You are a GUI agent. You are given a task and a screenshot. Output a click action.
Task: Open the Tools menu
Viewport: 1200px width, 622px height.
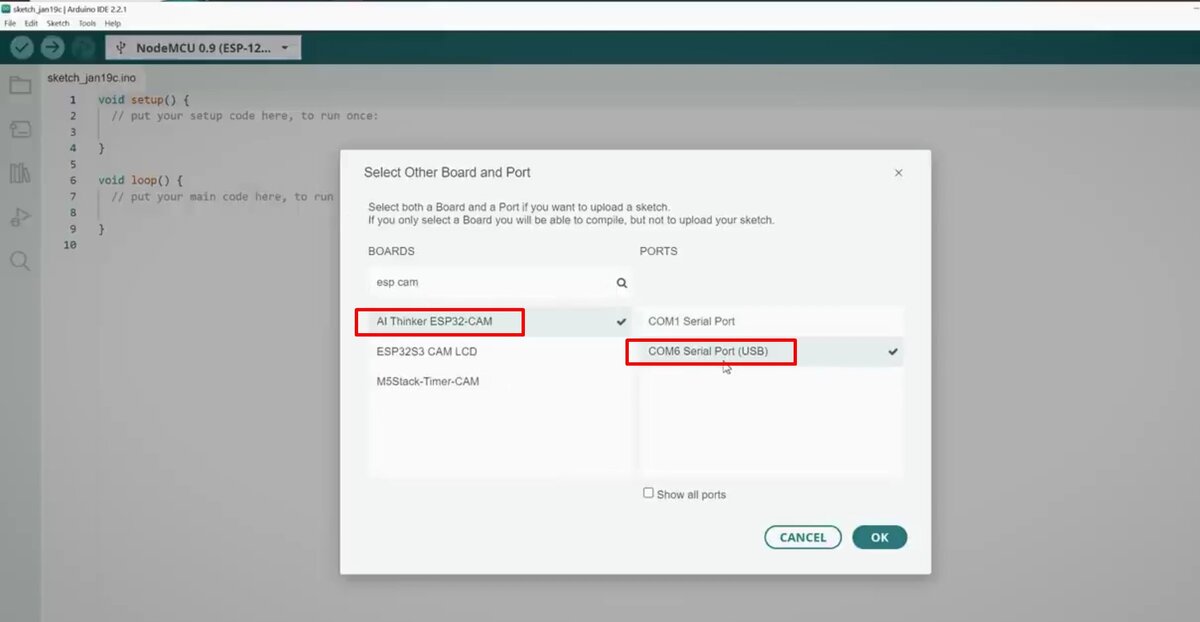point(87,23)
